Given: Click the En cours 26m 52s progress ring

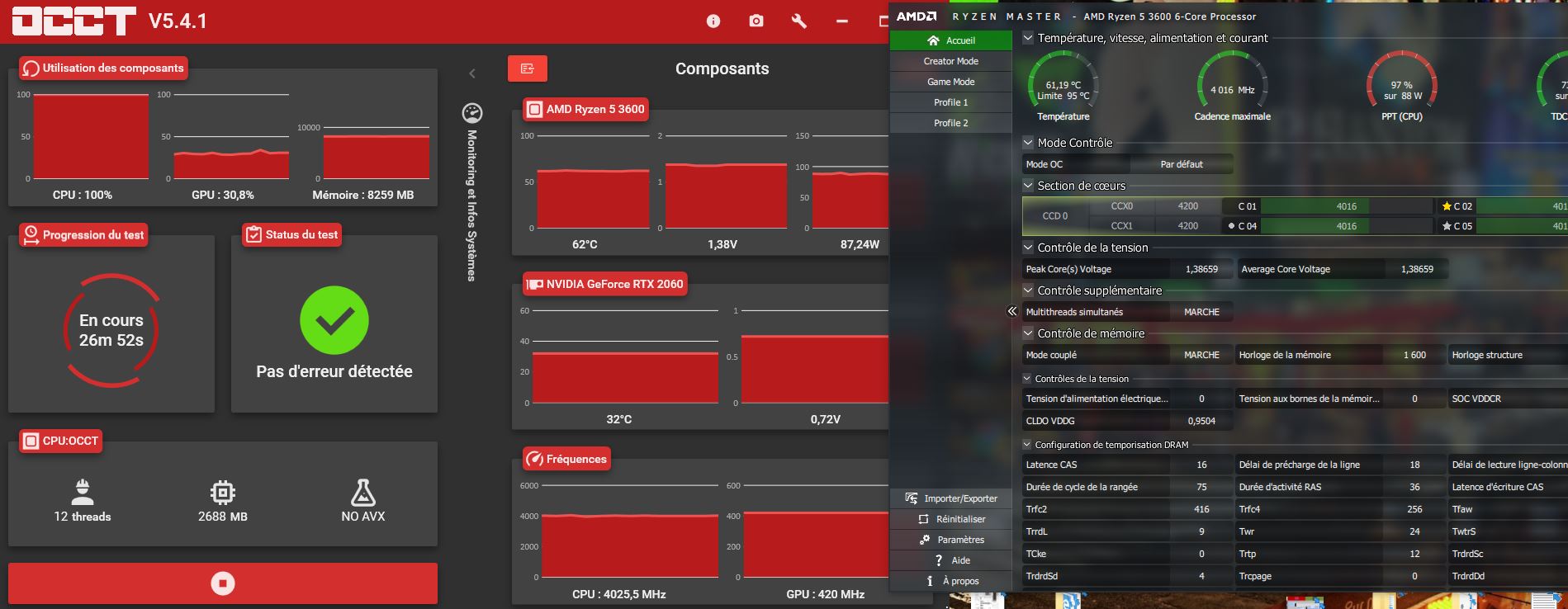Looking at the screenshot, I should point(111,330).
